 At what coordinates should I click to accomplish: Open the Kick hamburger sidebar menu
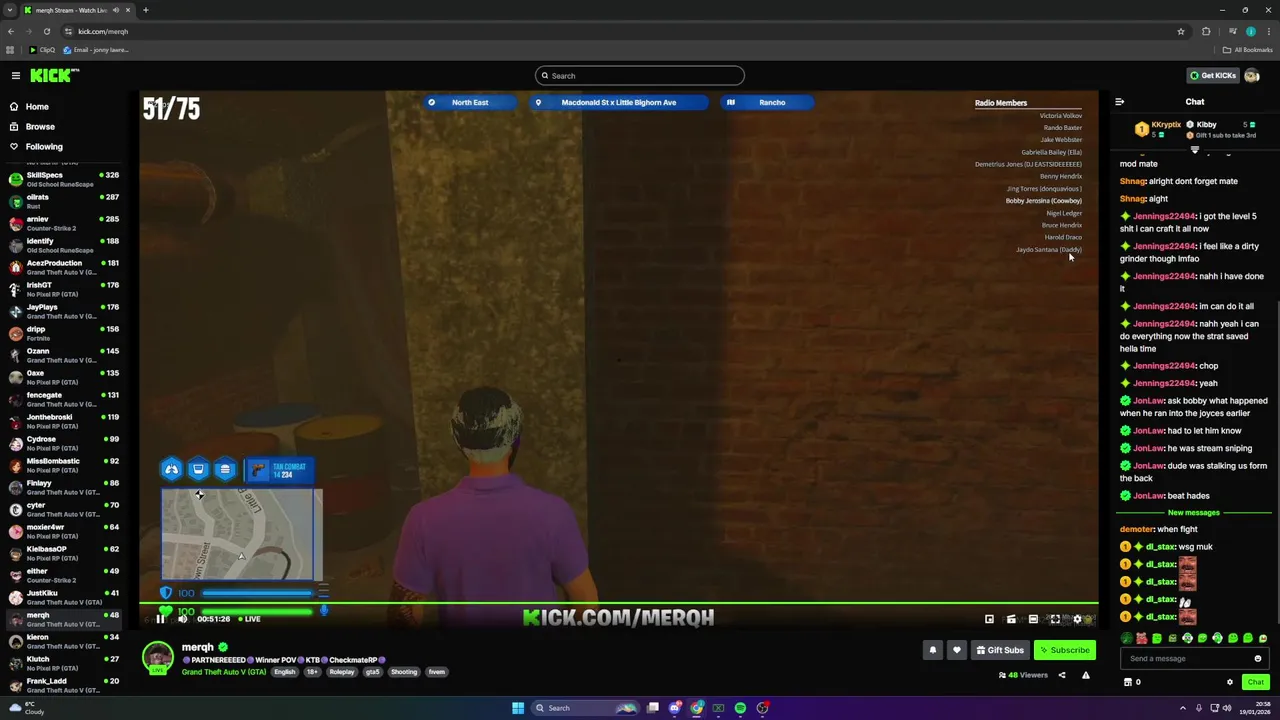coord(15,75)
